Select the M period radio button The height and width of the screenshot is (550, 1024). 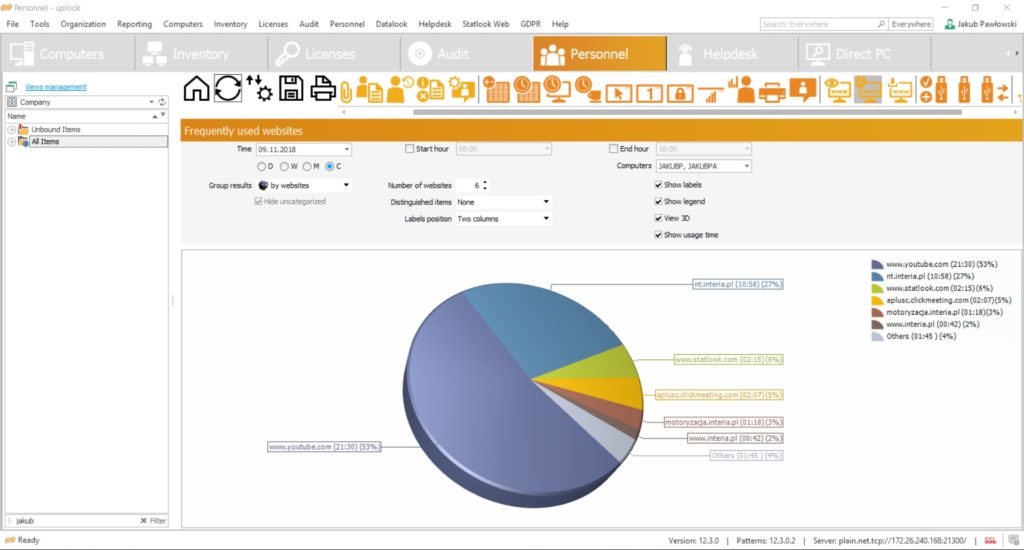click(x=307, y=167)
